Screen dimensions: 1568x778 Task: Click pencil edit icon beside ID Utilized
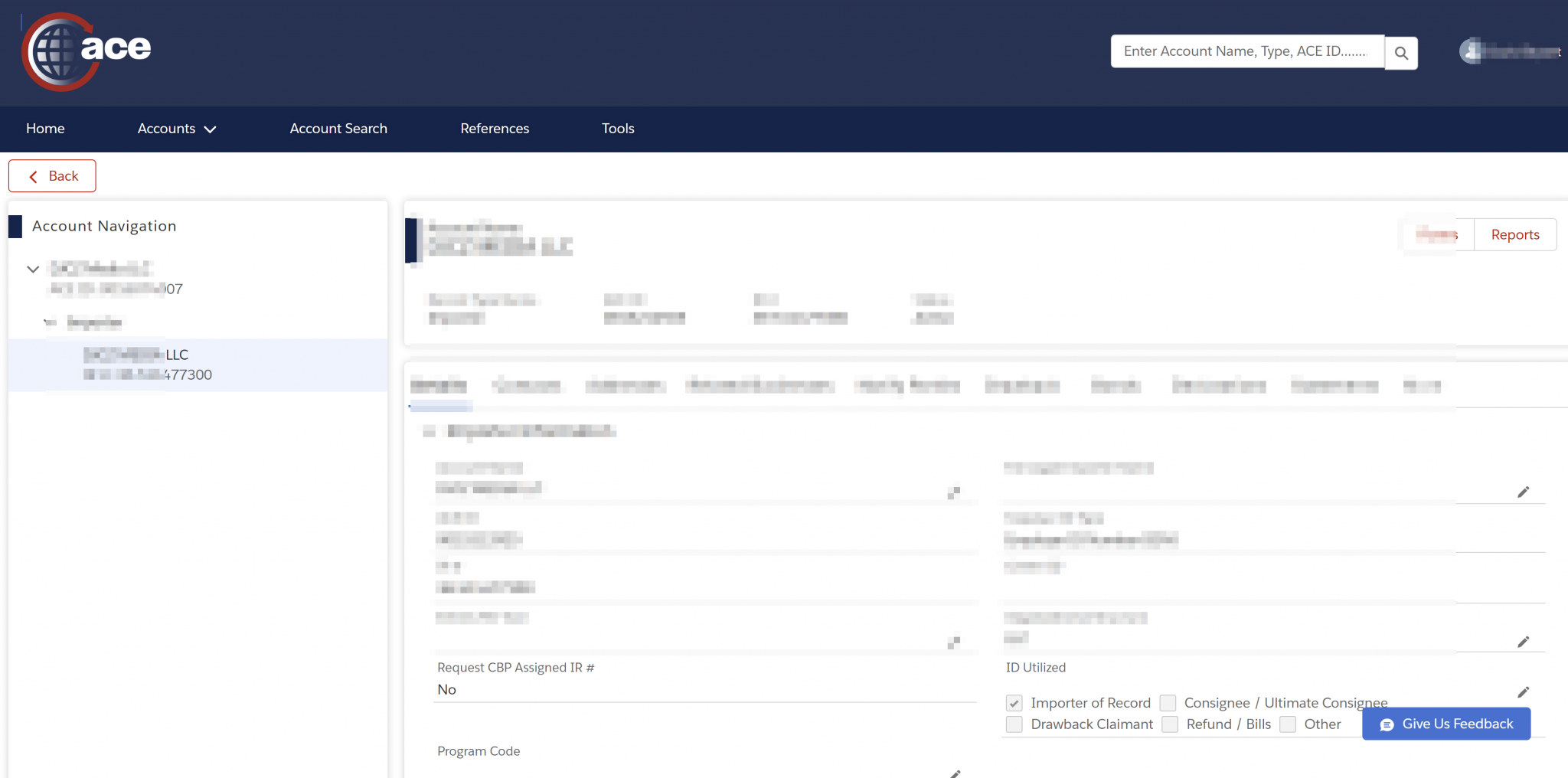click(1523, 692)
